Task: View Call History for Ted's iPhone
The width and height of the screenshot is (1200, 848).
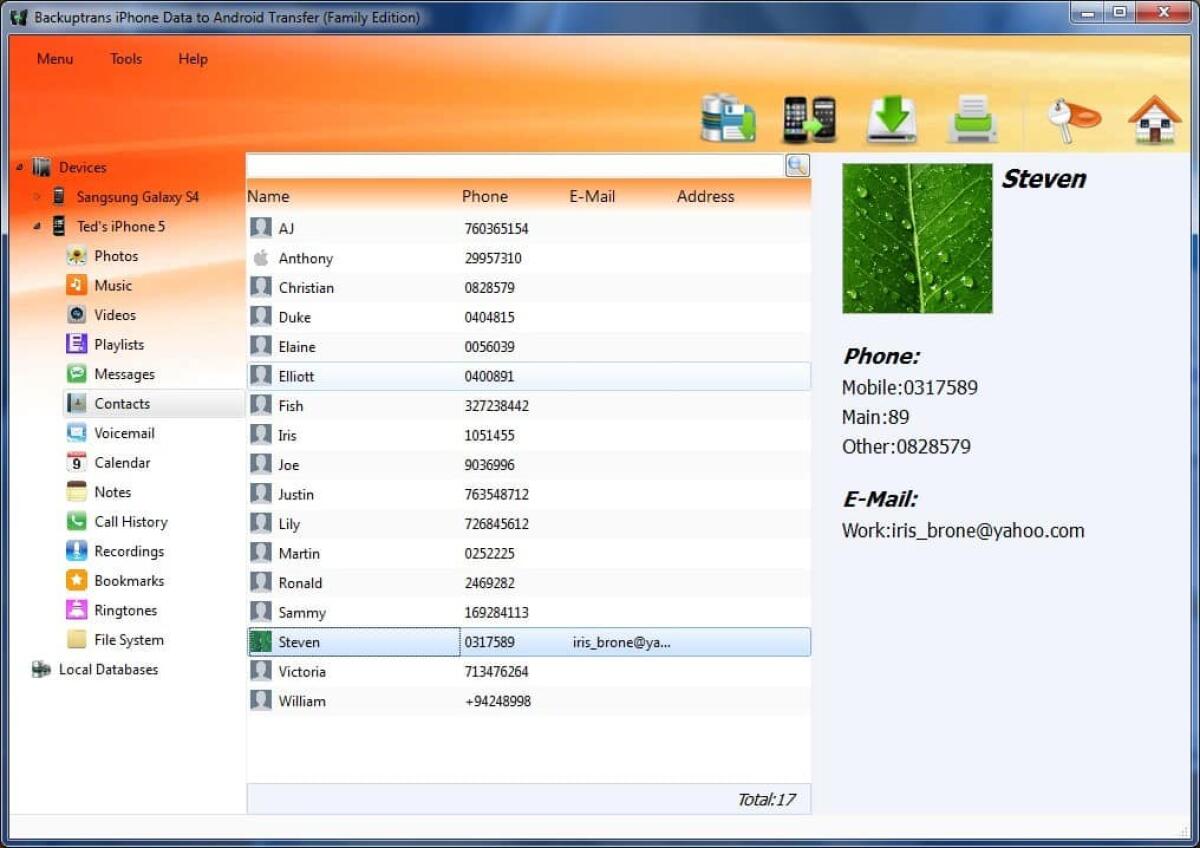Action: click(x=129, y=521)
